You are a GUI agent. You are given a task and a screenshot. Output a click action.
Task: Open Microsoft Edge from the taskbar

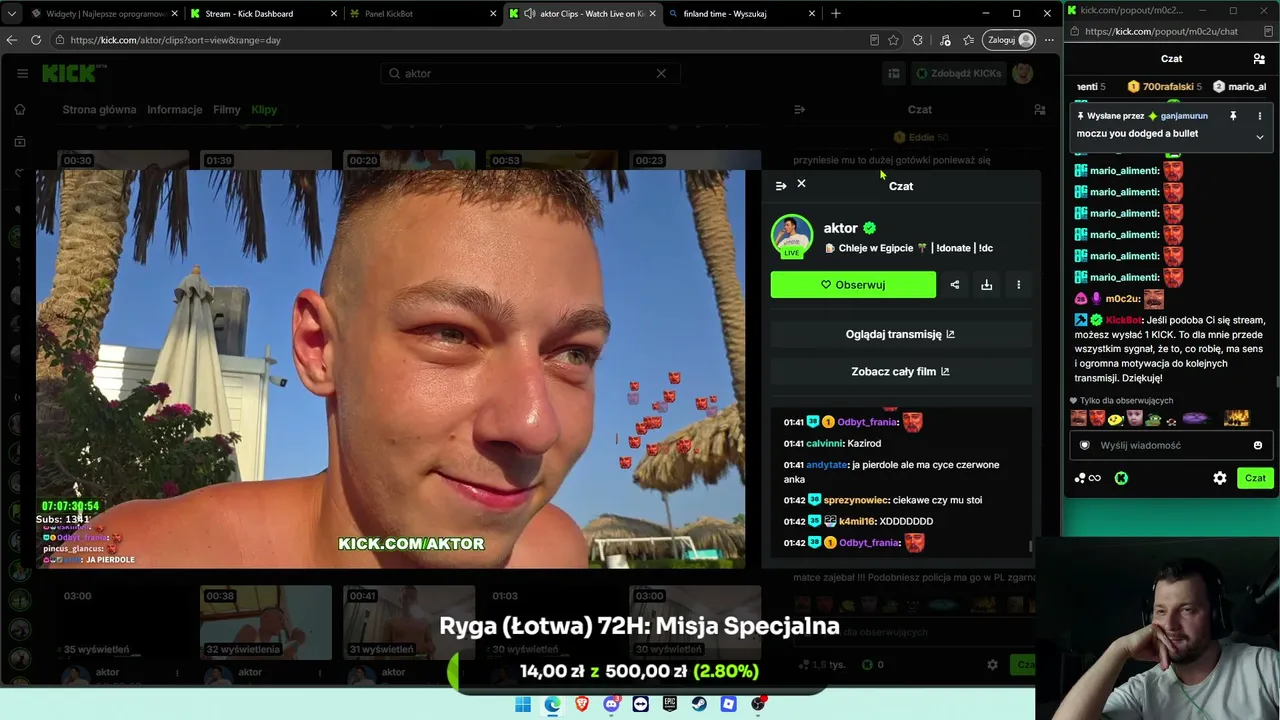tap(552, 704)
